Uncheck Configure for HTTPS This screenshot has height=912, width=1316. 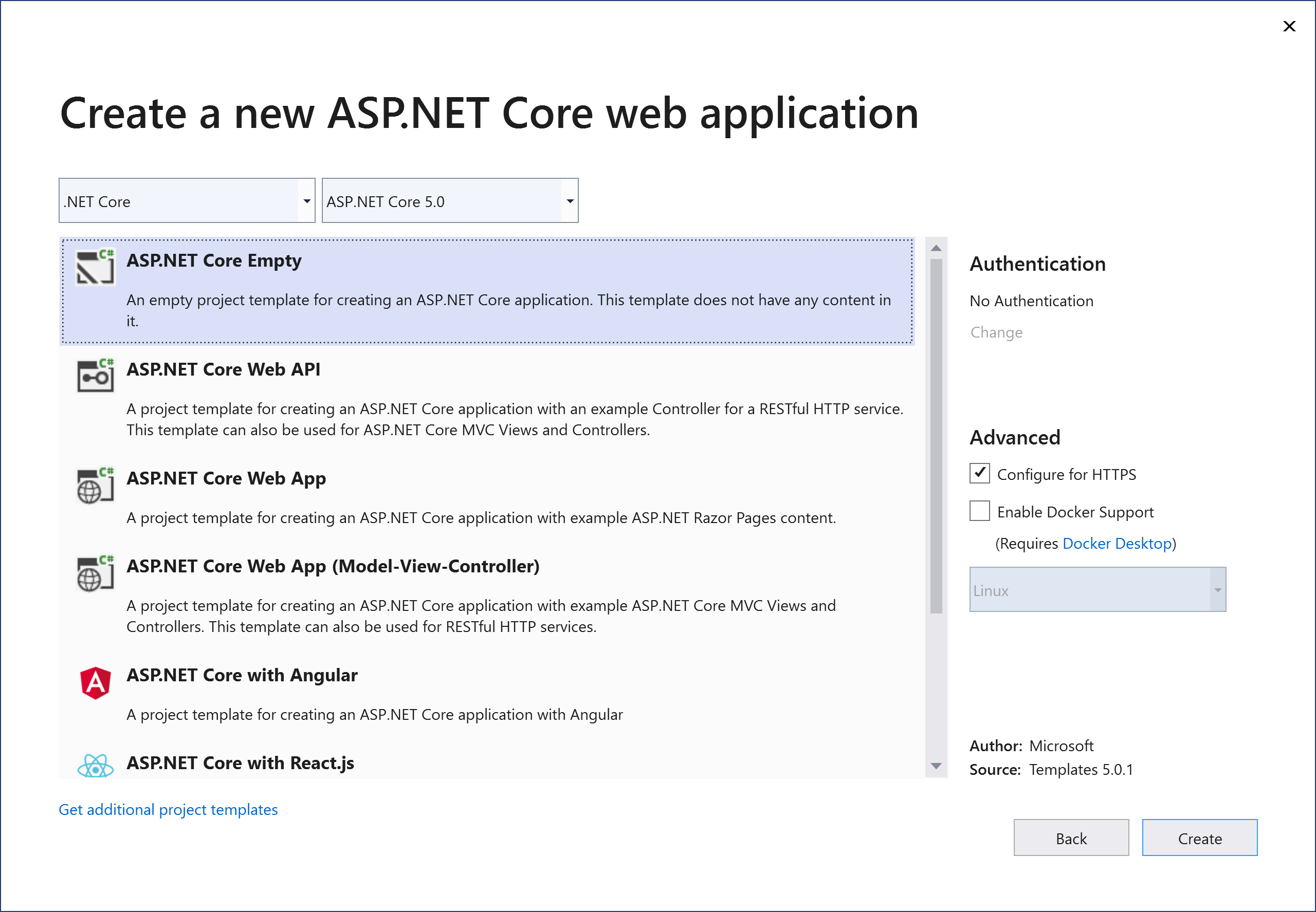979,473
